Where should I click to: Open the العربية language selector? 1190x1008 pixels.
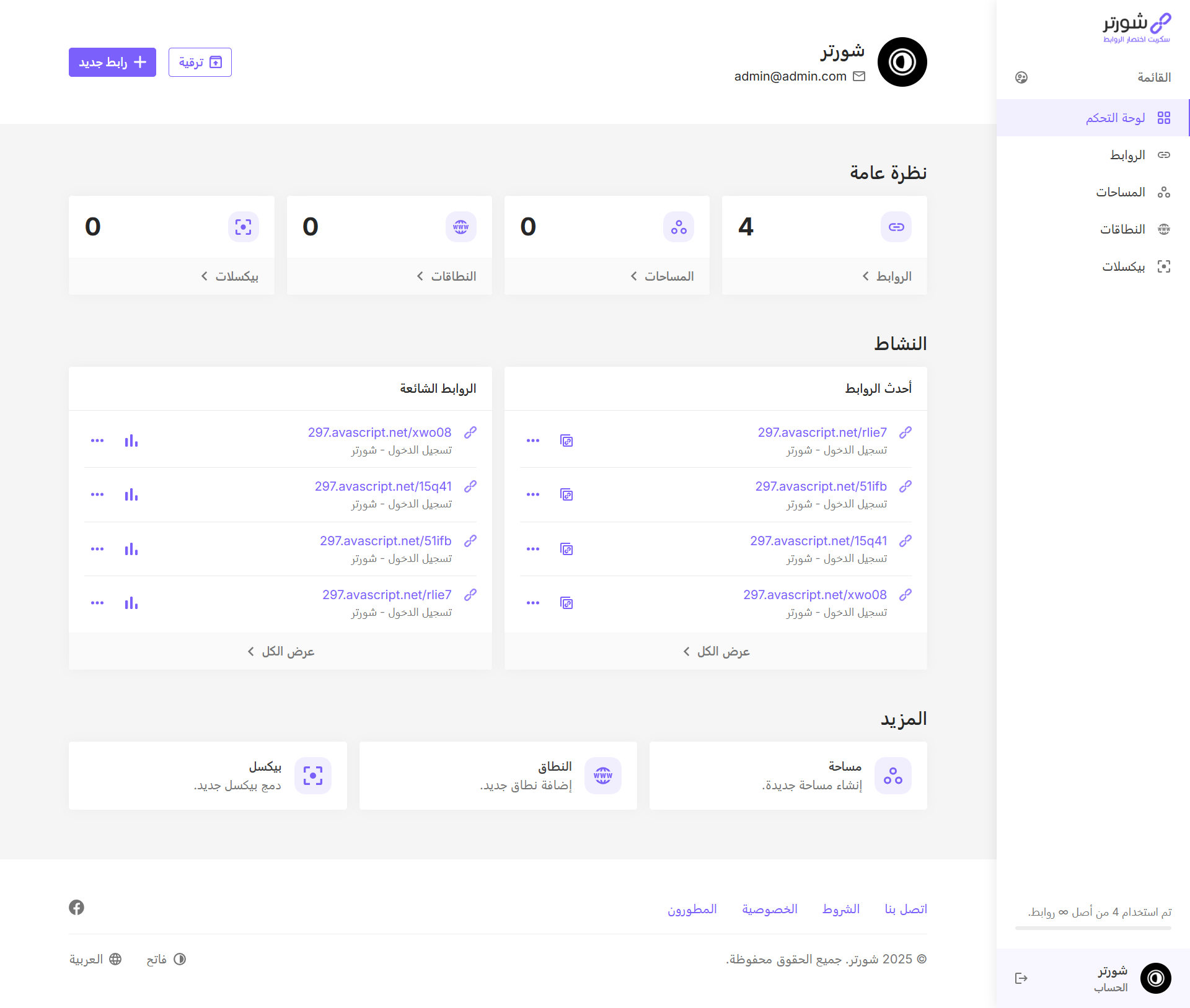[x=95, y=959]
